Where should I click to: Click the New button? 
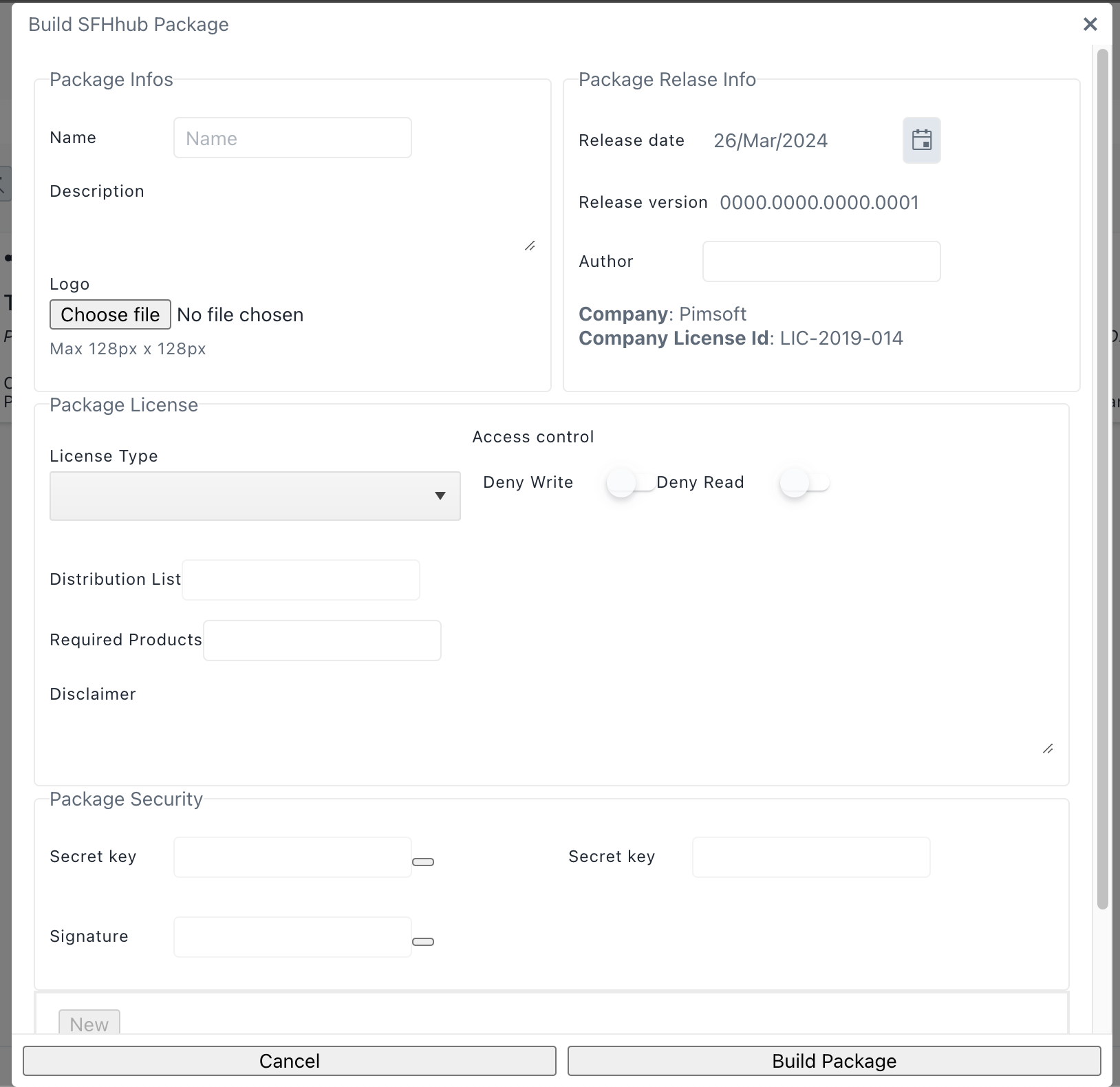coord(89,1024)
